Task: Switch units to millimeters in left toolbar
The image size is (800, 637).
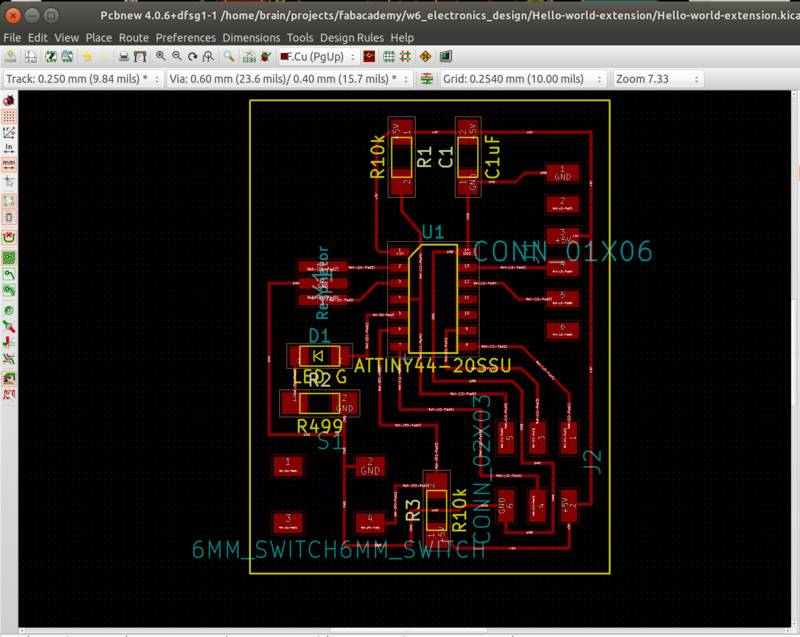Action: coord(9,163)
